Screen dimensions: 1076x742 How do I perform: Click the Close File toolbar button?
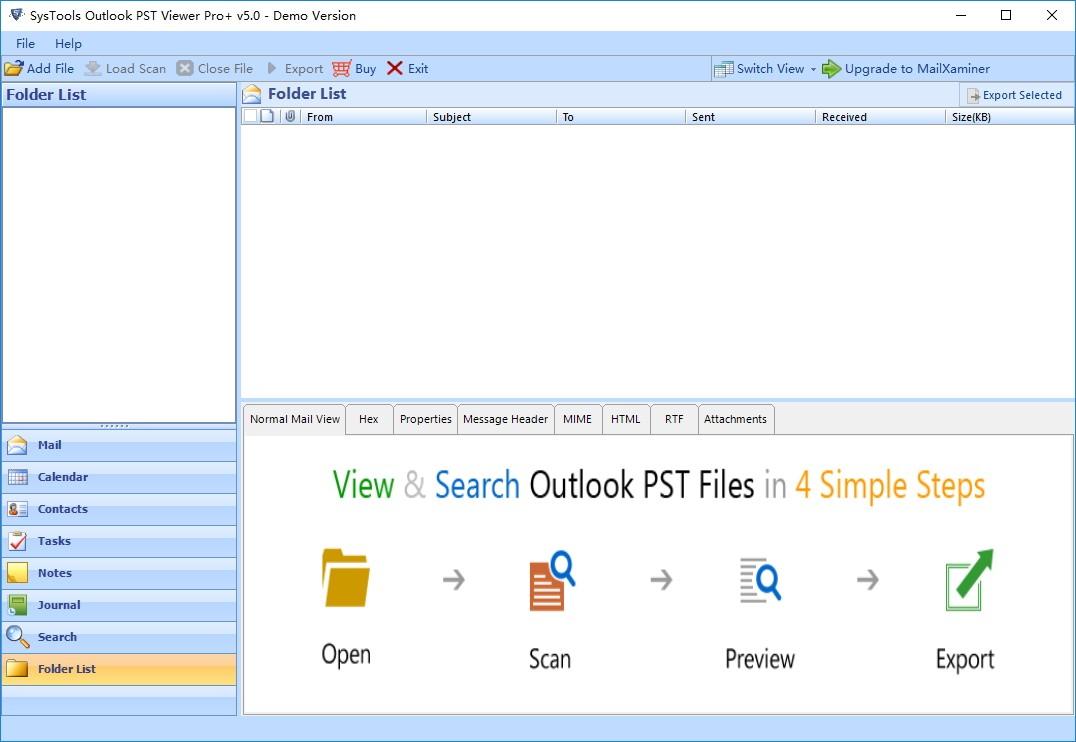pos(215,69)
